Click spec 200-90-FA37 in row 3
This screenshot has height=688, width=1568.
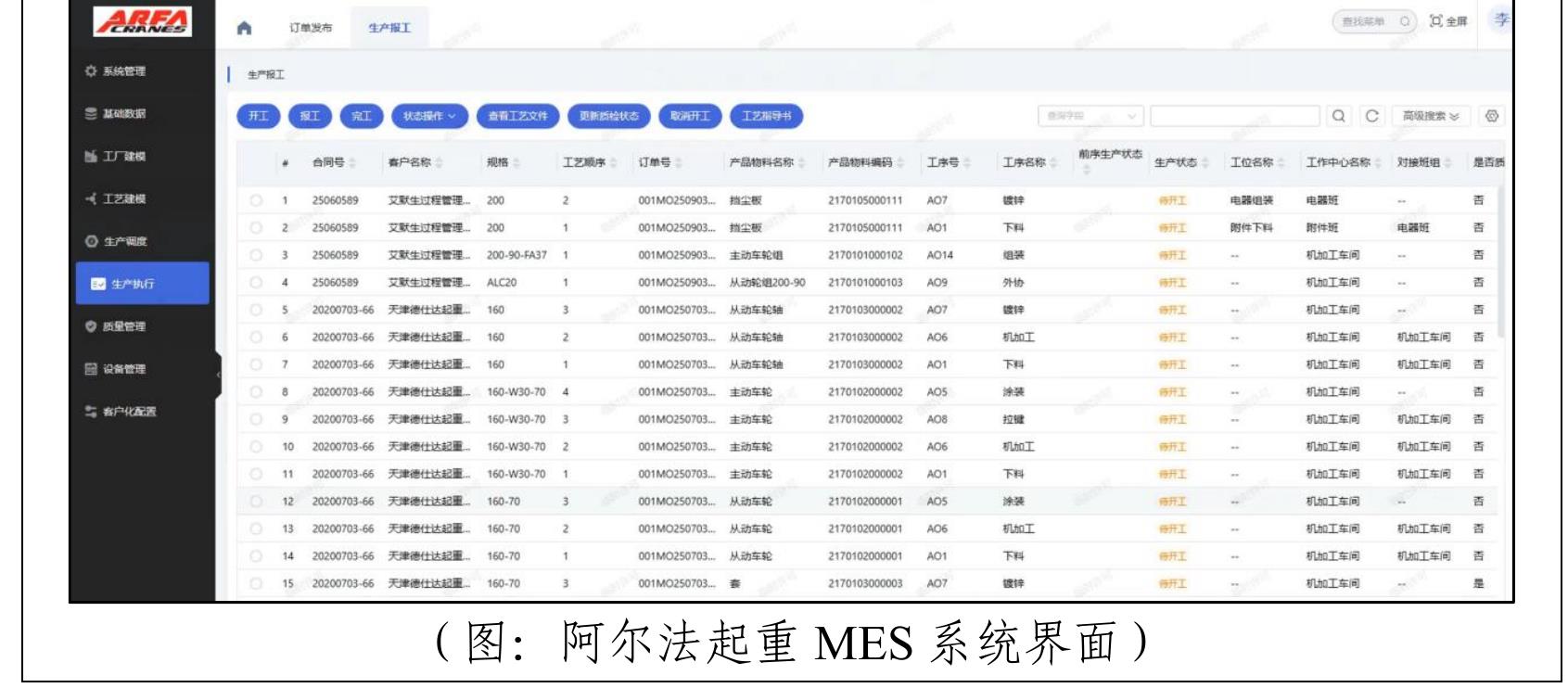pos(516,255)
